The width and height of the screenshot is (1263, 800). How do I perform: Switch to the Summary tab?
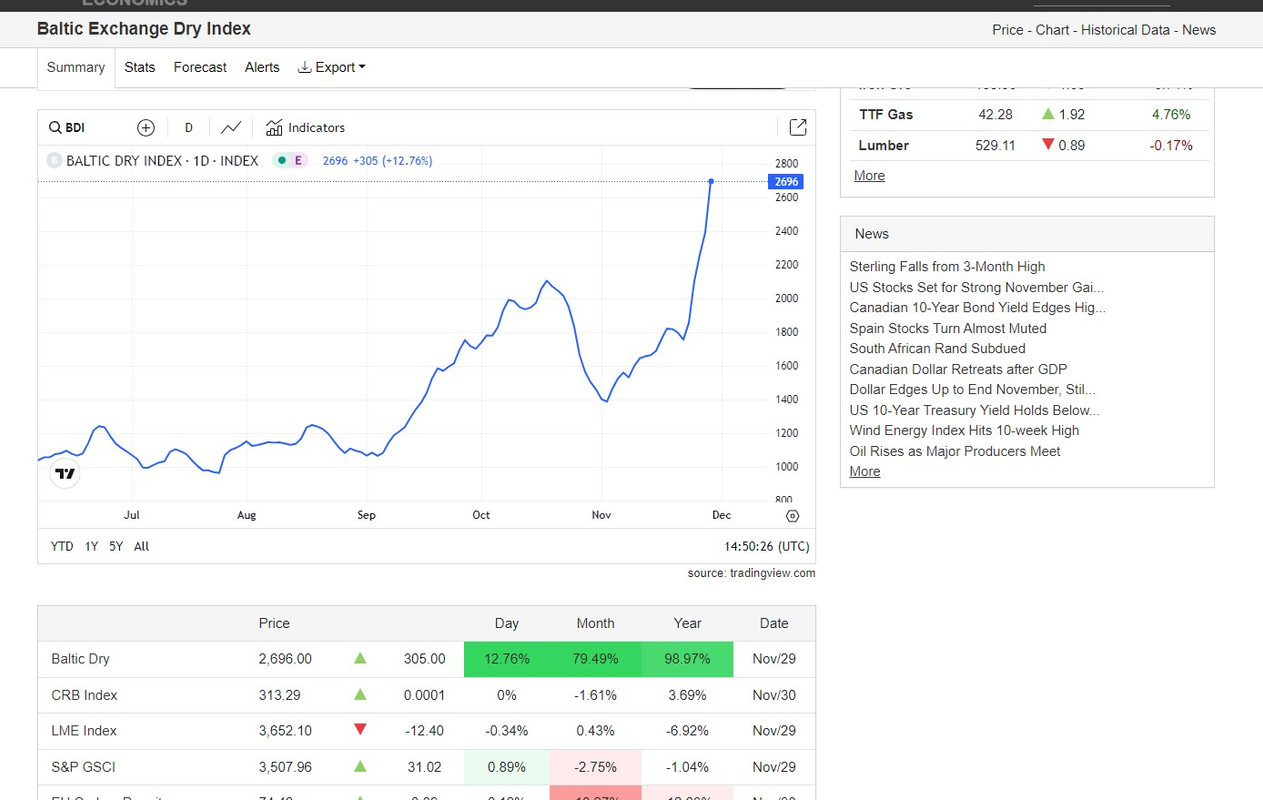[76, 67]
